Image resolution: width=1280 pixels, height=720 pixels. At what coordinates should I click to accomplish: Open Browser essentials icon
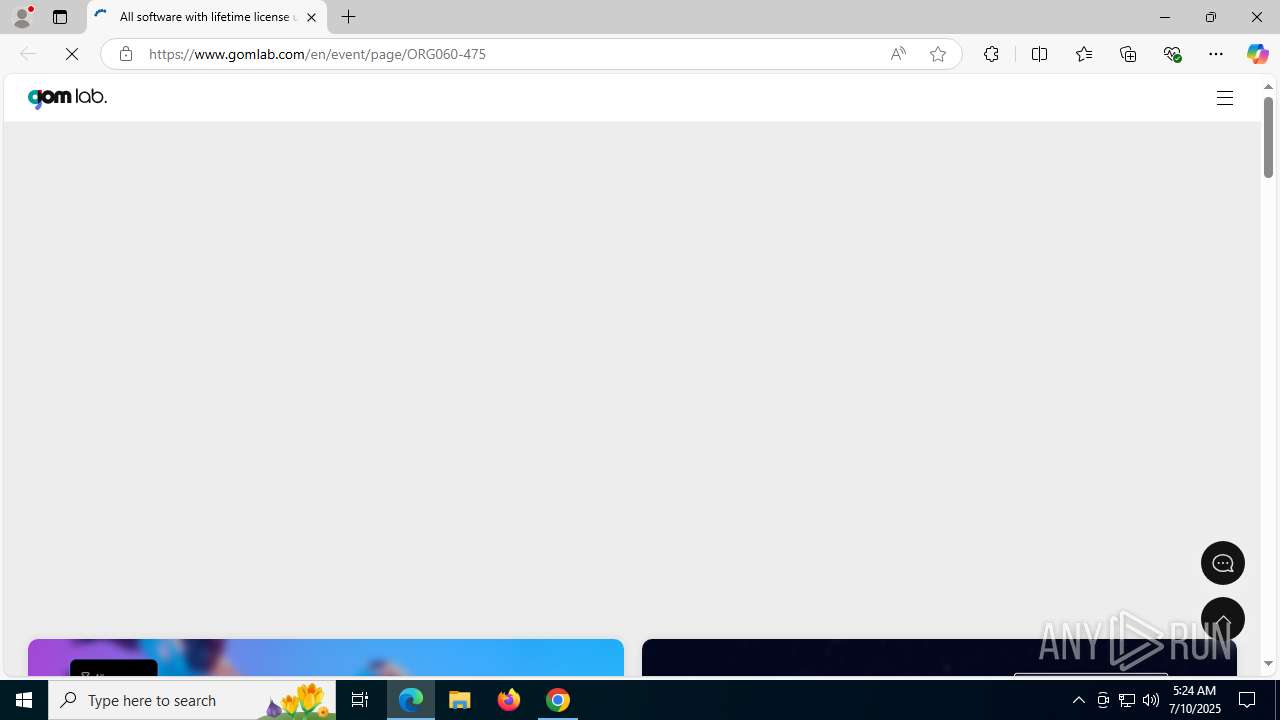tap(1172, 54)
